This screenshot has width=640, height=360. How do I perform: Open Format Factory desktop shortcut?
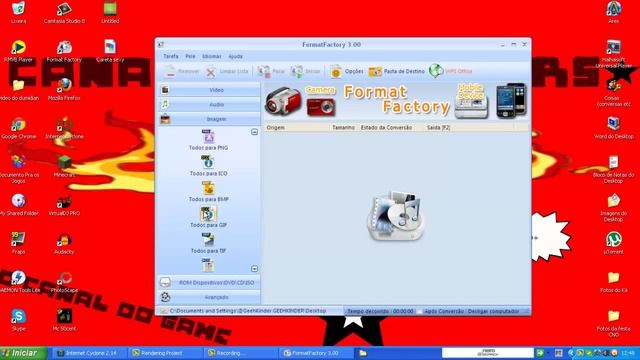pos(64,51)
